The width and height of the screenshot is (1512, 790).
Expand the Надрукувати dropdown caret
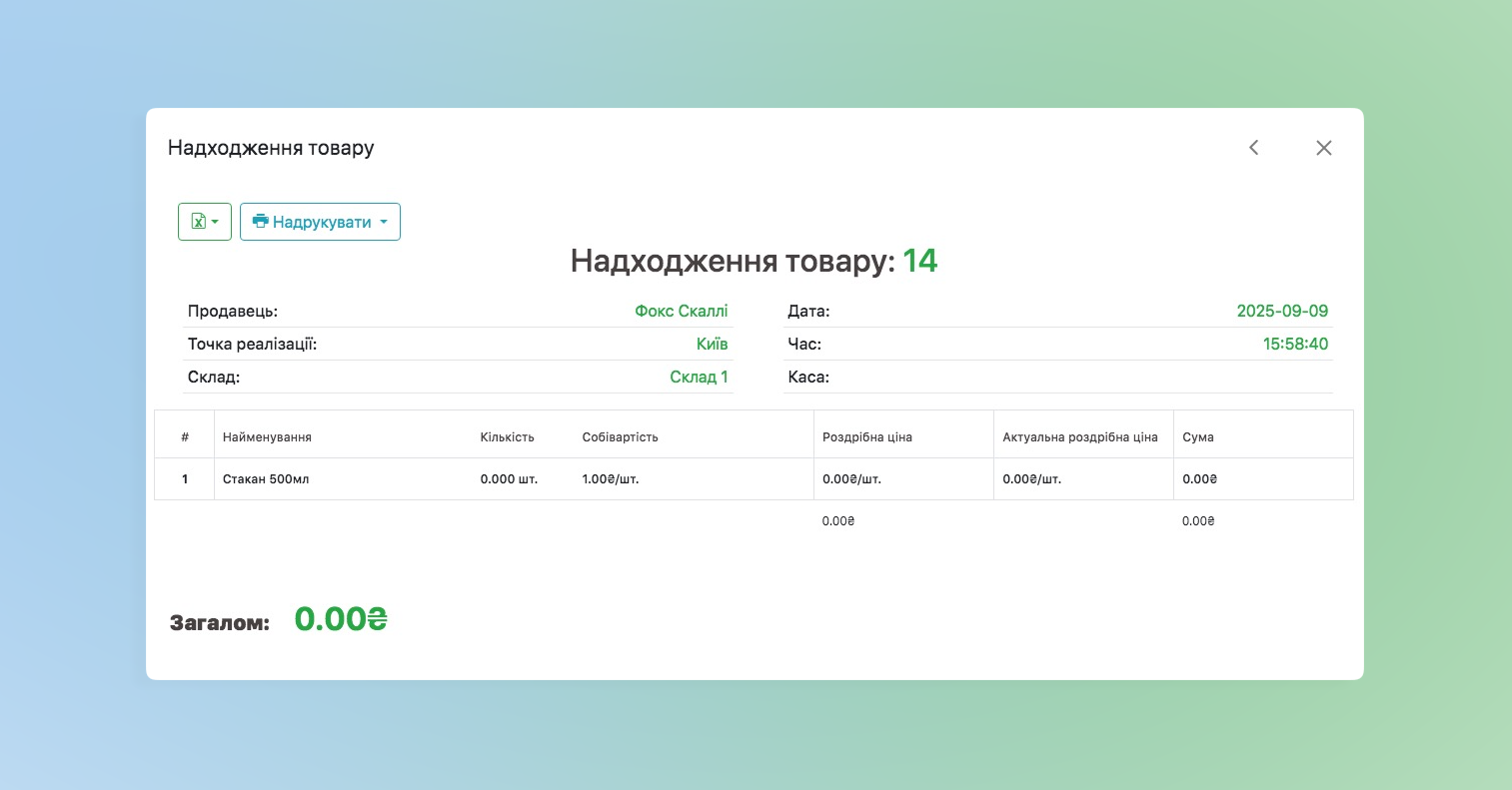(x=384, y=222)
